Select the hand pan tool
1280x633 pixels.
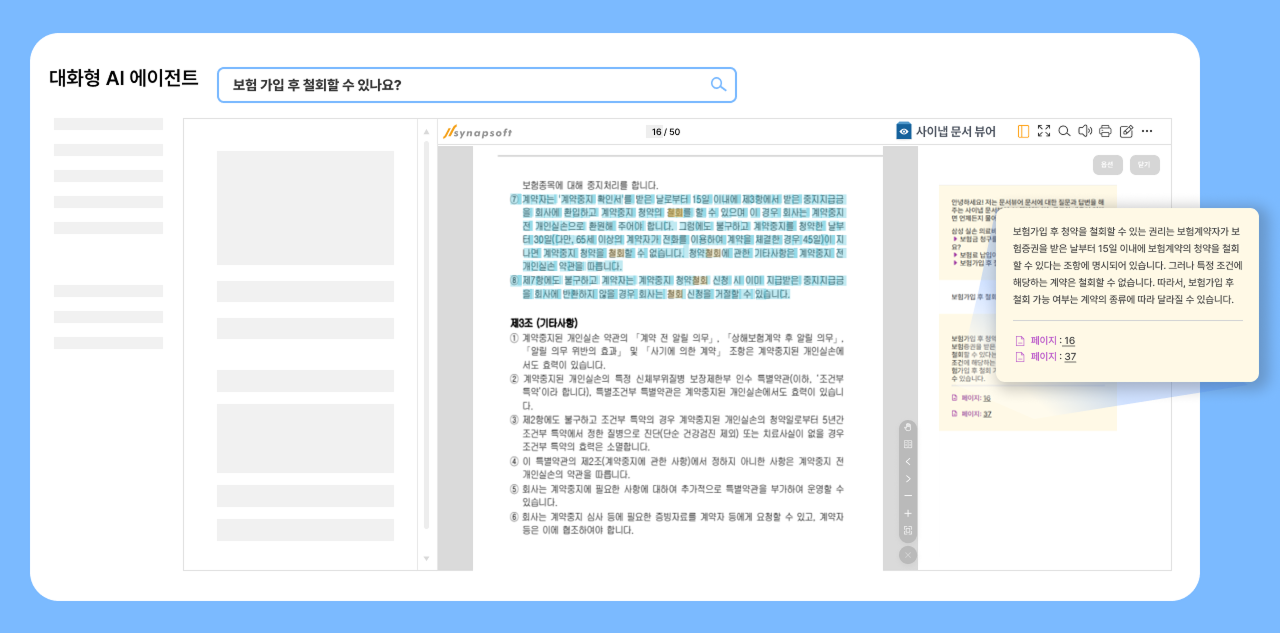(x=908, y=428)
